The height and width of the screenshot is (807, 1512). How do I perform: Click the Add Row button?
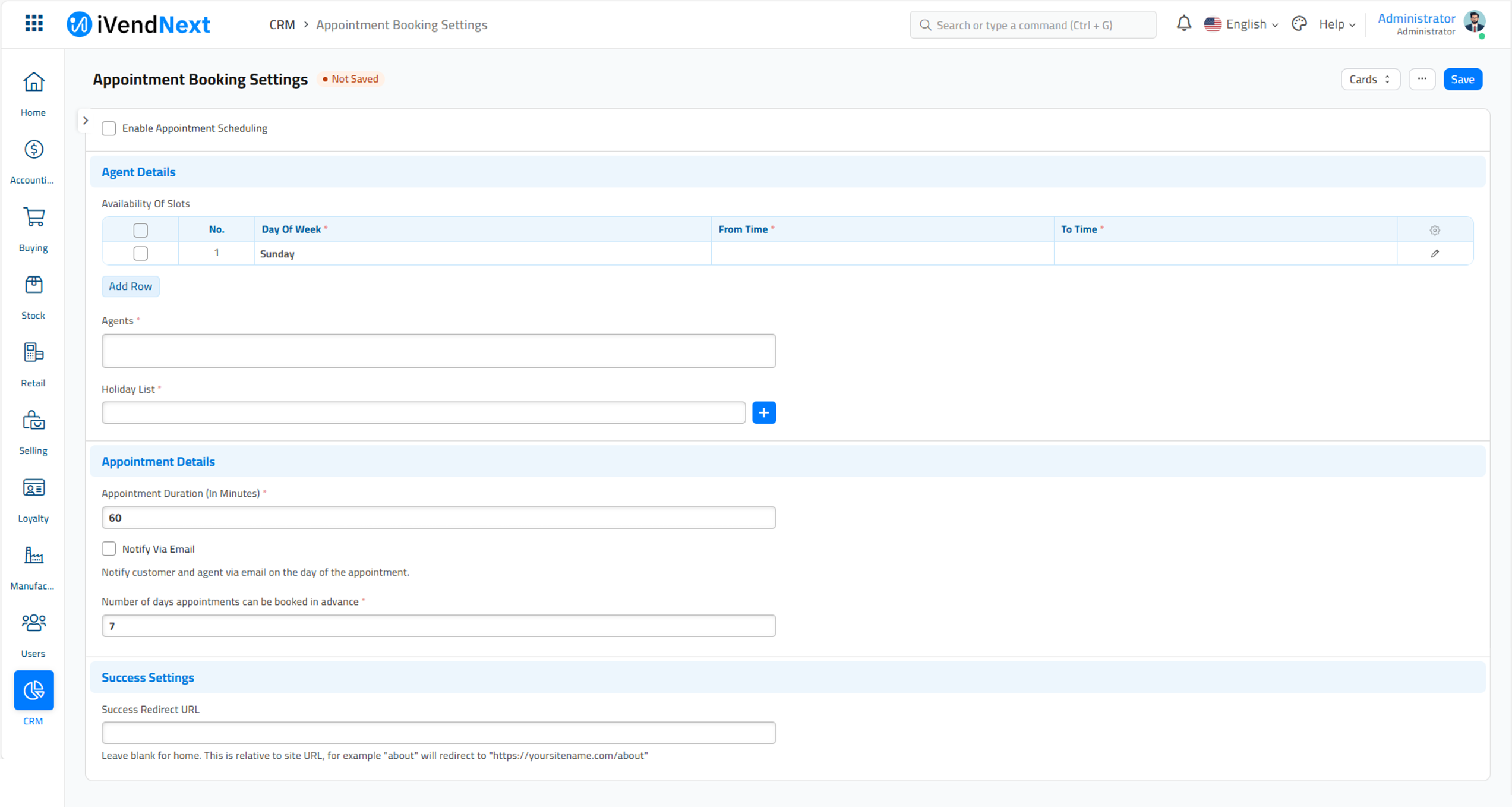point(130,286)
